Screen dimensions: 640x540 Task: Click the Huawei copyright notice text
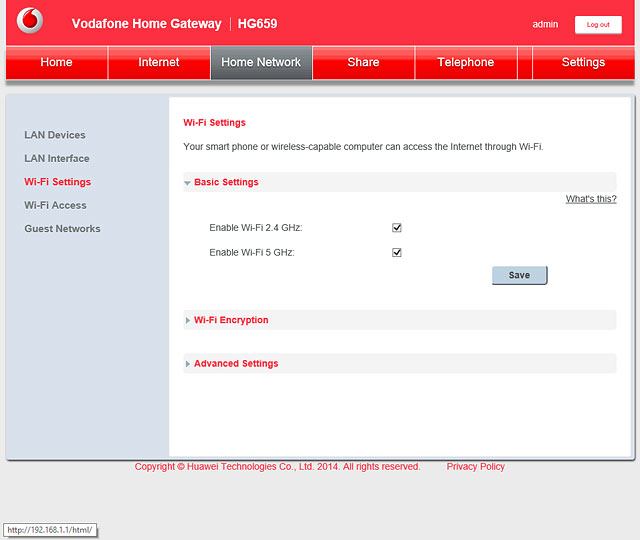(x=277, y=467)
